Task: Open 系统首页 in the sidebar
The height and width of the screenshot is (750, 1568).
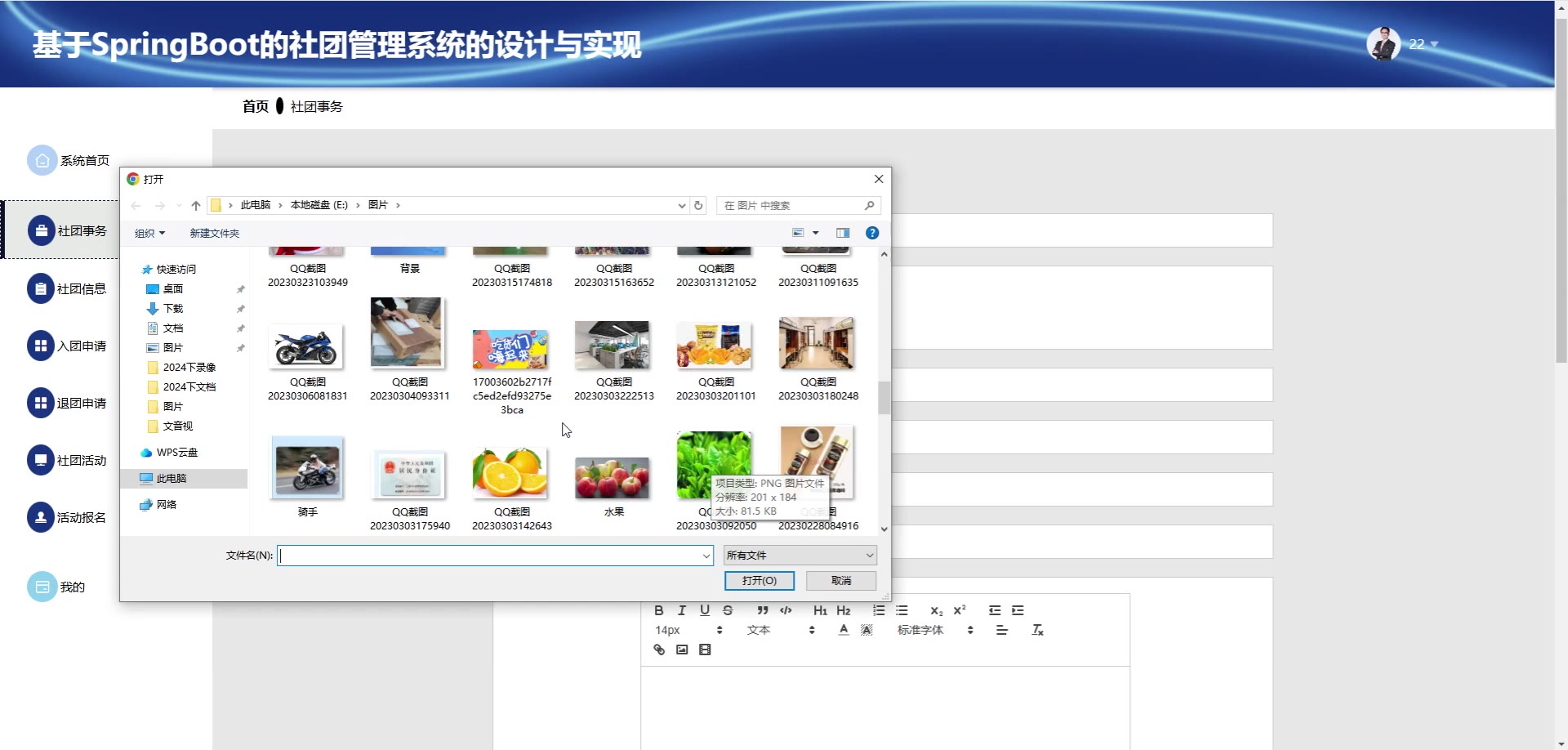Action: click(69, 161)
